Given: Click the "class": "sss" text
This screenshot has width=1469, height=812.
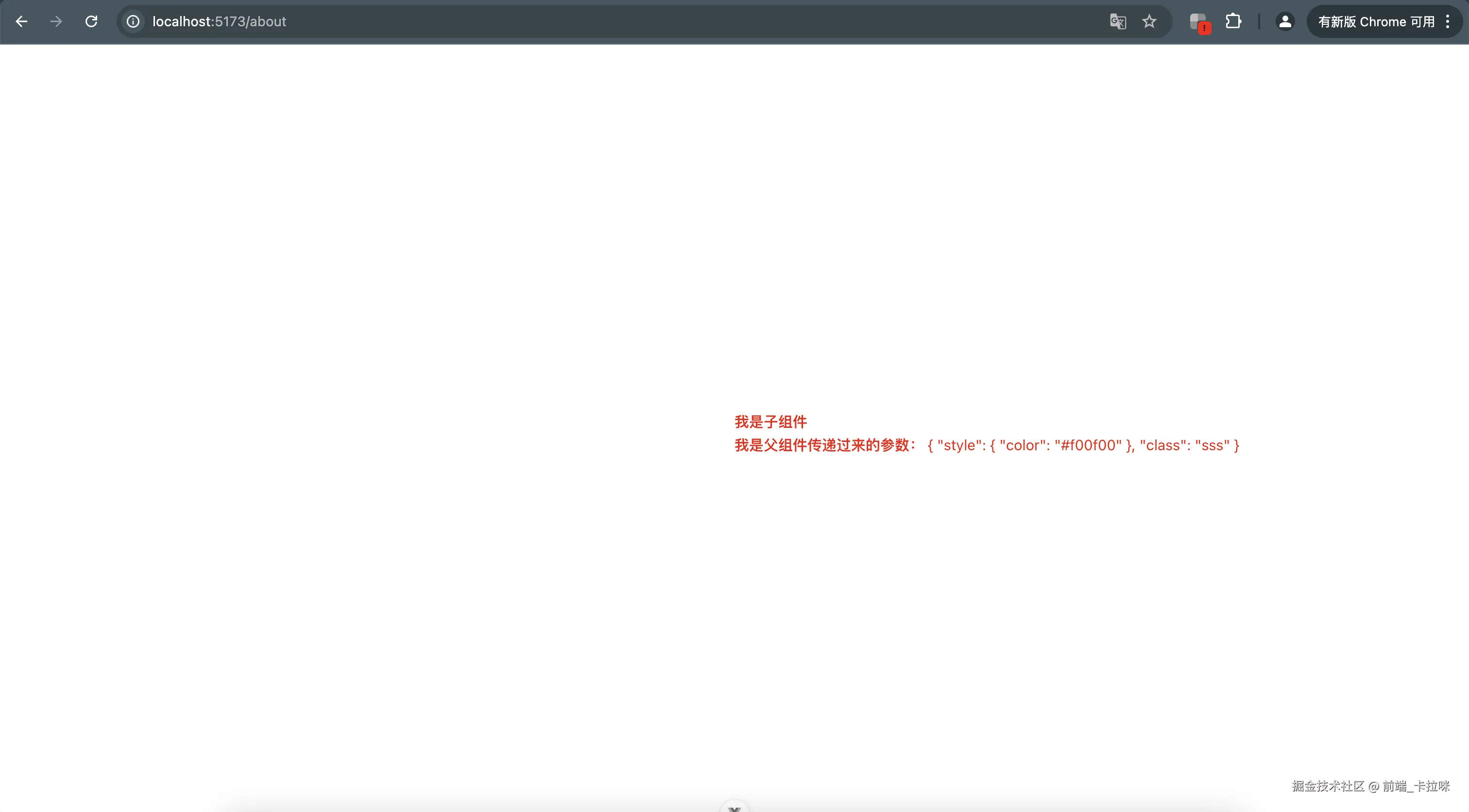Looking at the screenshot, I should pyautogui.click(x=1185, y=445).
